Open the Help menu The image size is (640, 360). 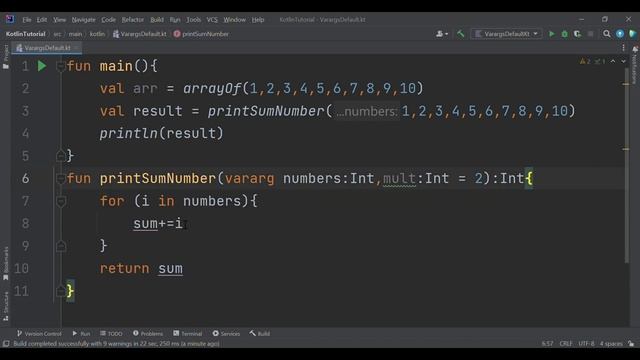[258, 20]
